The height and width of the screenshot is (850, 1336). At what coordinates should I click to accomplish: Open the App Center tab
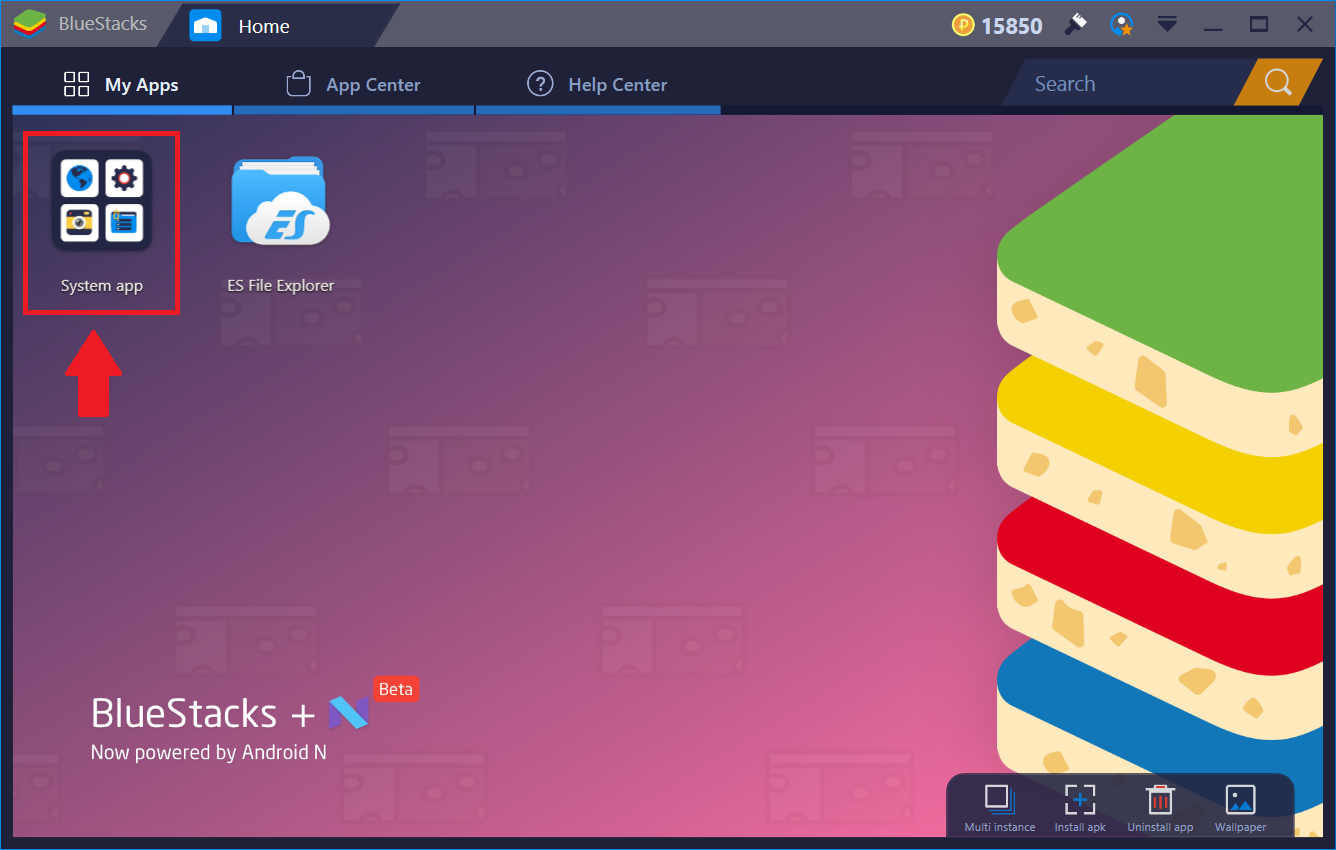click(x=353, y=84)
